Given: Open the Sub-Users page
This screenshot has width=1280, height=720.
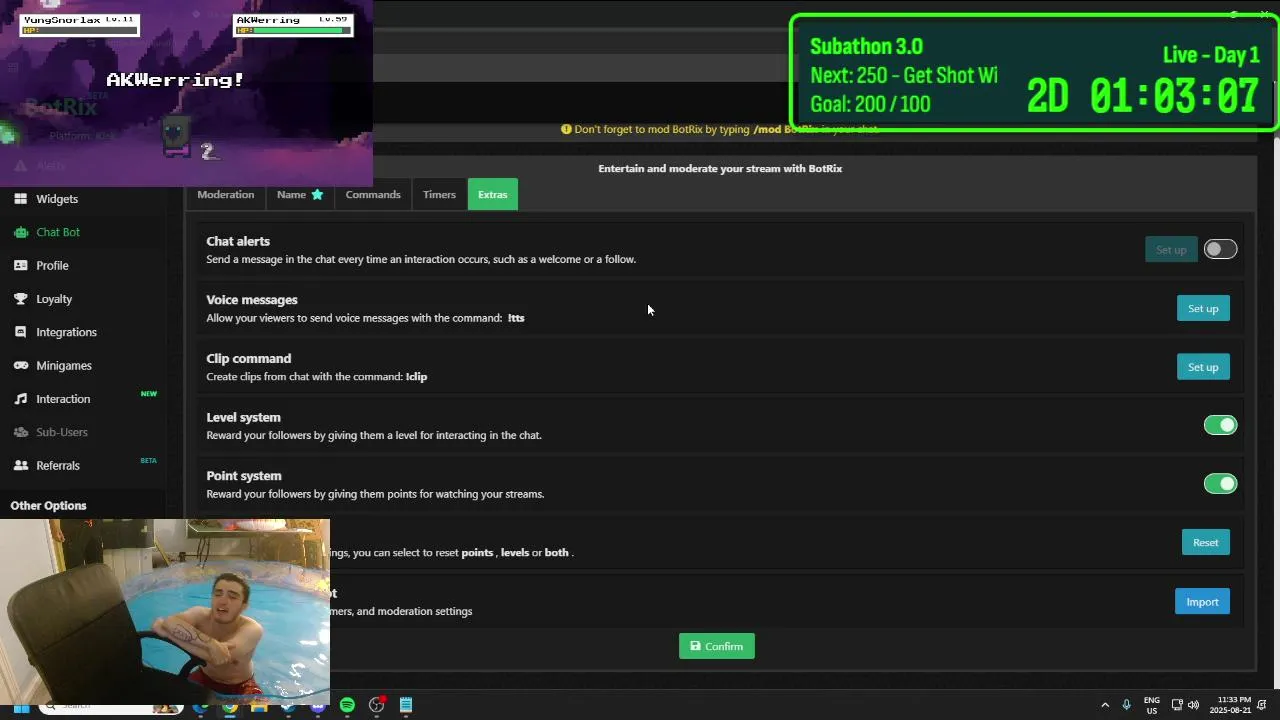Looking at the screenshot, I should [x=62, y=432].
